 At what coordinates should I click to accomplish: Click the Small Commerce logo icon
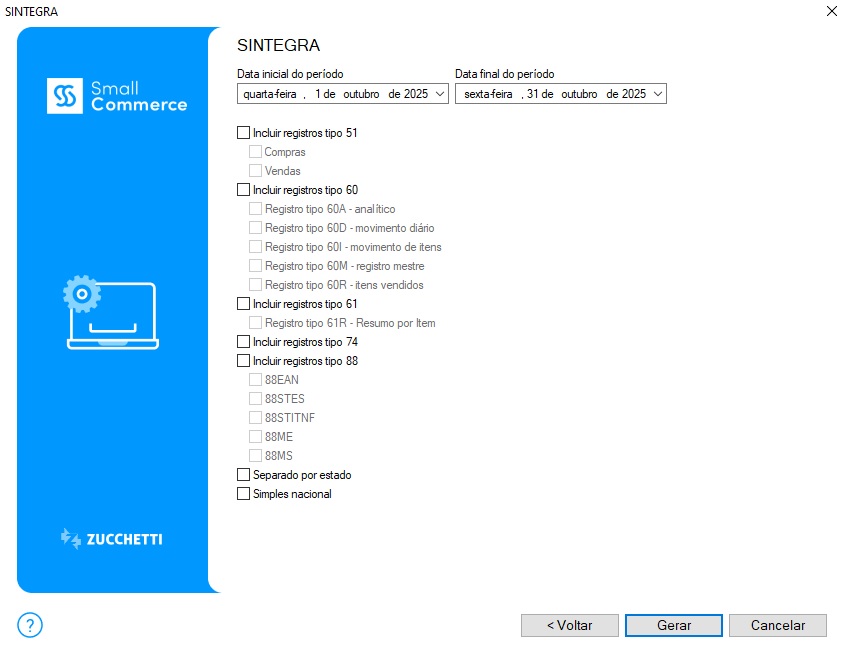point(65,96)
